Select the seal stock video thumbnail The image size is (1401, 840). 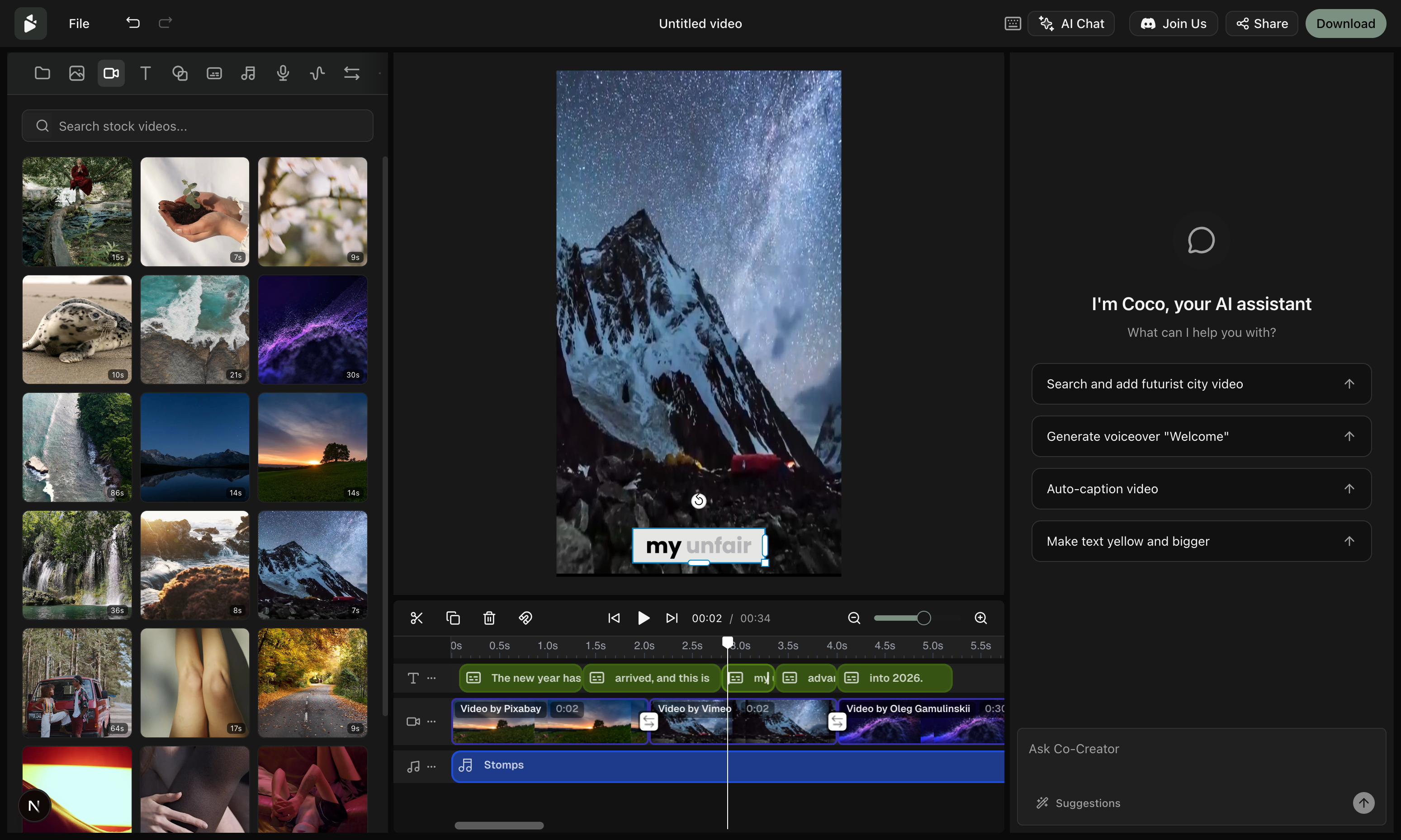coord(77,329)
